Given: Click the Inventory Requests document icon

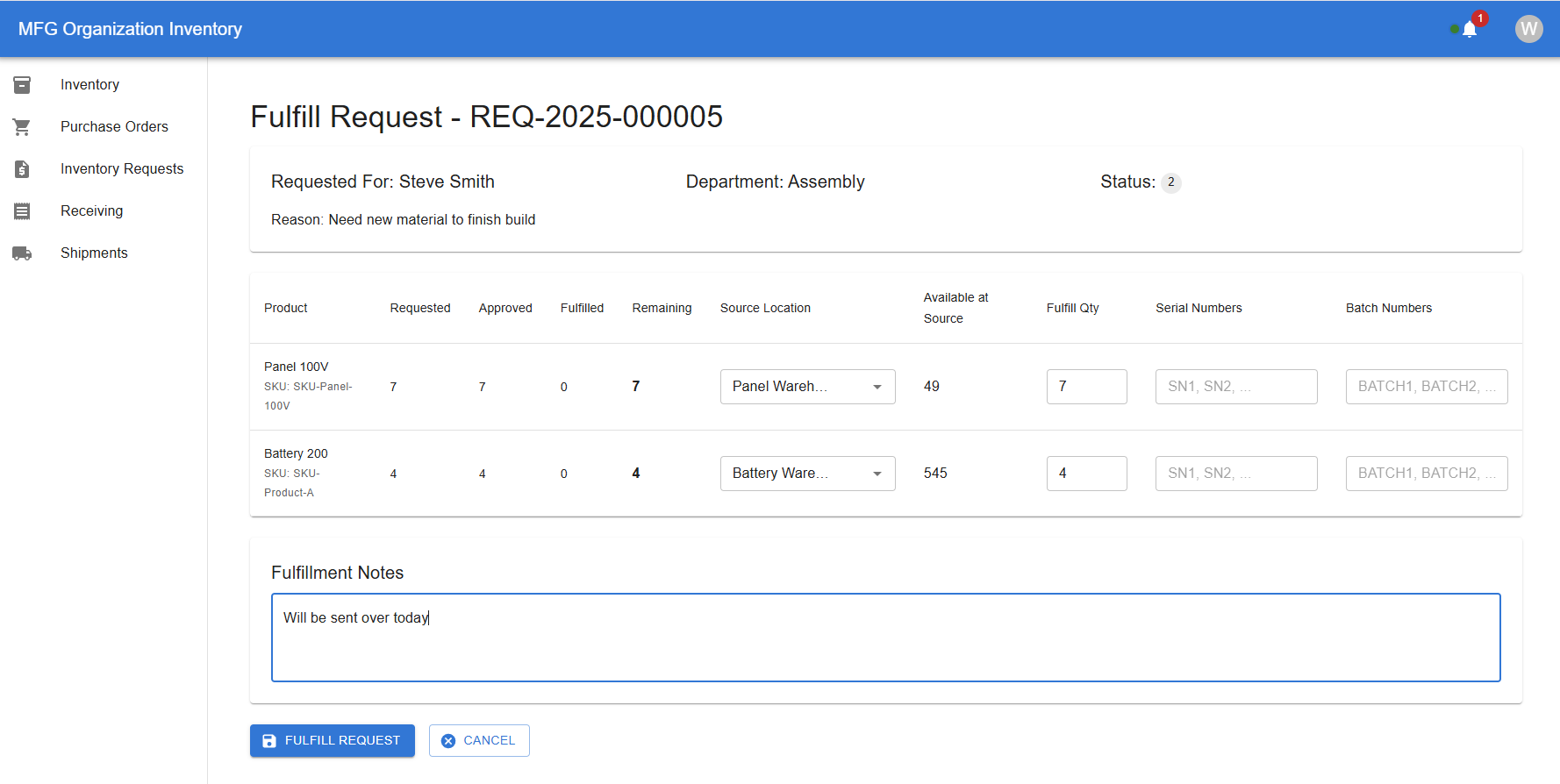Looking at the screenshot, I should (x=22, y=169).
